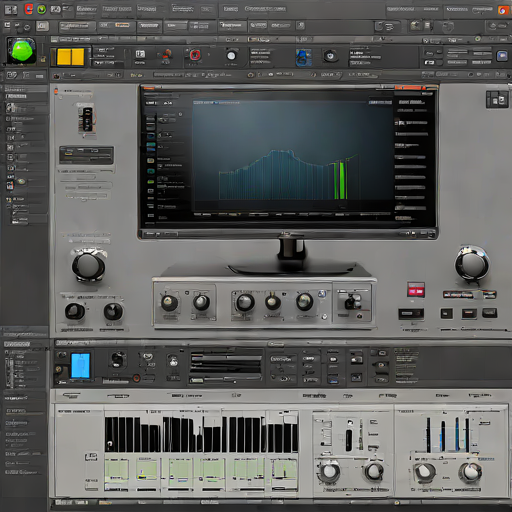This screenshot has height=512, width=512.
Task: Click the rightmost black button below large right knob
Action: pos(490,313)
